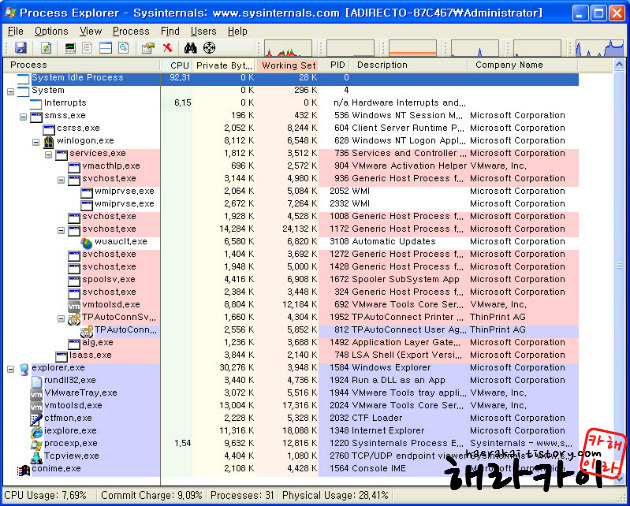The width and height of the screenshot is (630, 506).
Task: Click the Process Explorer title bar icon
Action: point(10,12)
